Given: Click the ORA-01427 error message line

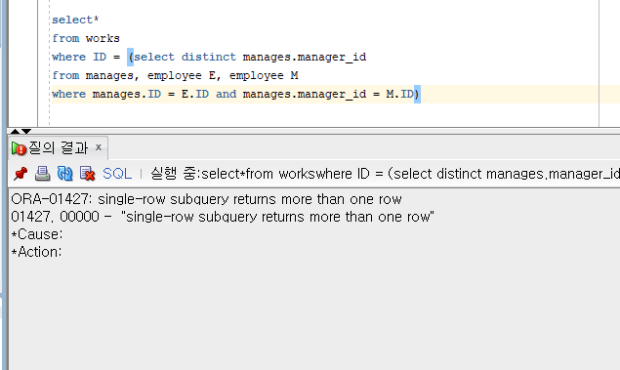Looking at the screenshot, I should [206, 199].
